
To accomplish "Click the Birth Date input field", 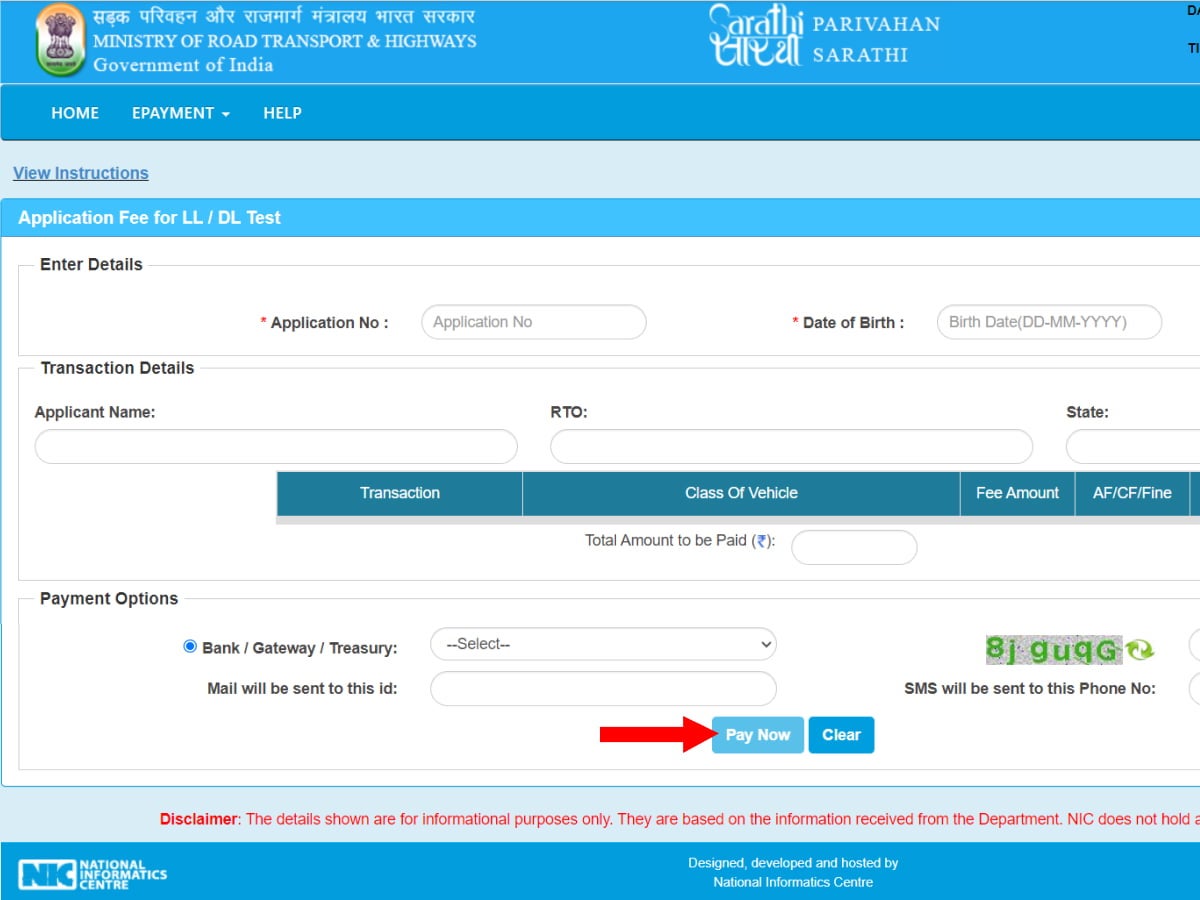I will pos(1048,322).
